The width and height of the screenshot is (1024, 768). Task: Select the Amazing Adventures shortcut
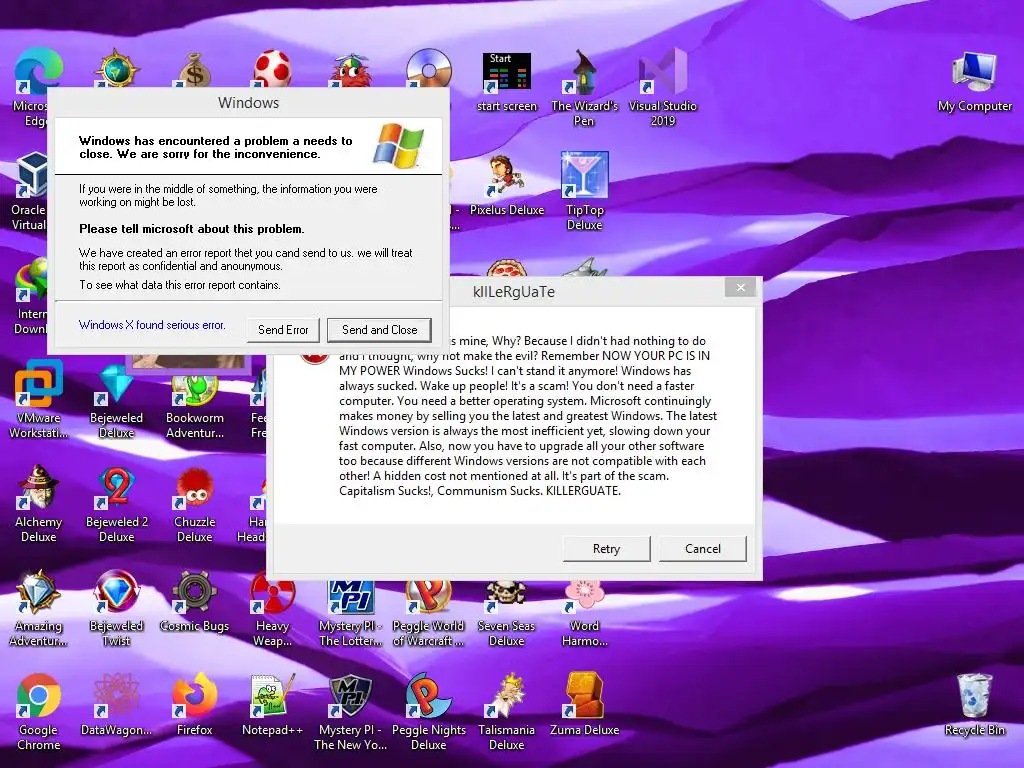coord(39,607)
